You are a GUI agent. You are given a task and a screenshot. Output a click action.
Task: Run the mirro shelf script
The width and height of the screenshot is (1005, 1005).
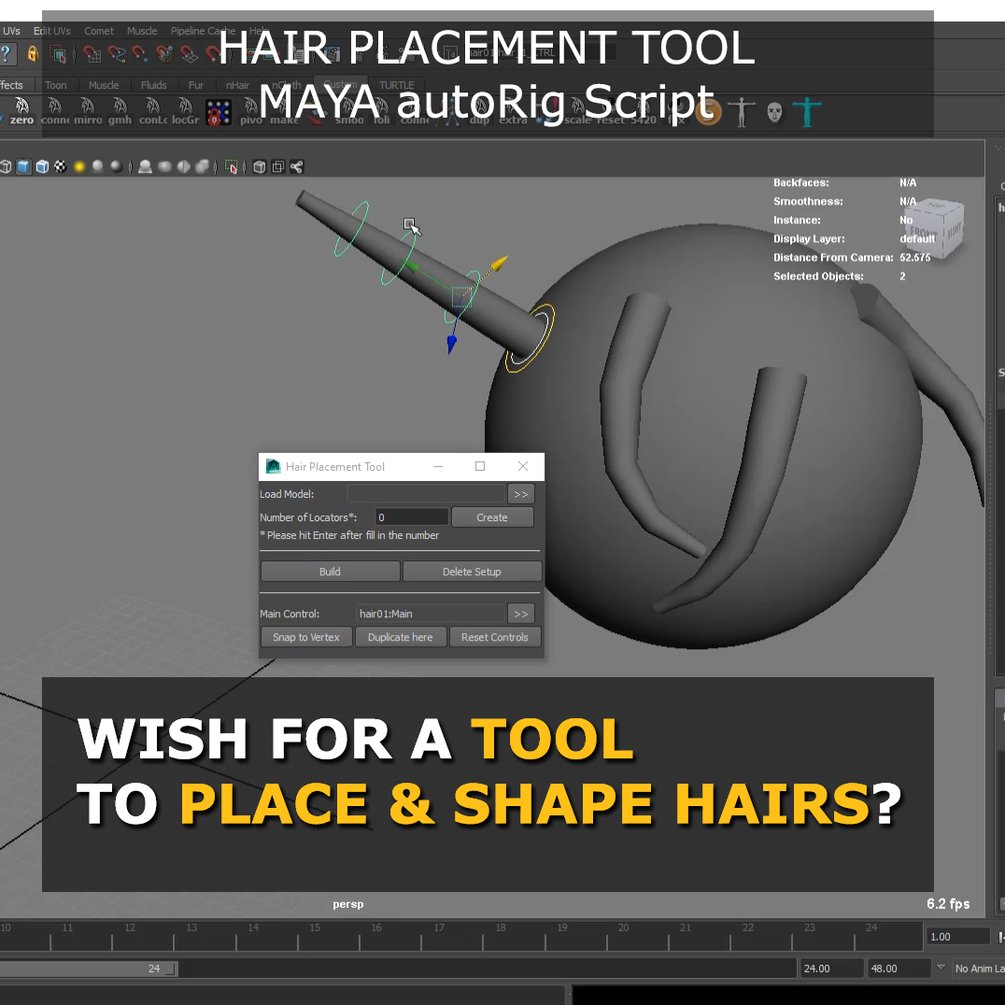point(88,112)
